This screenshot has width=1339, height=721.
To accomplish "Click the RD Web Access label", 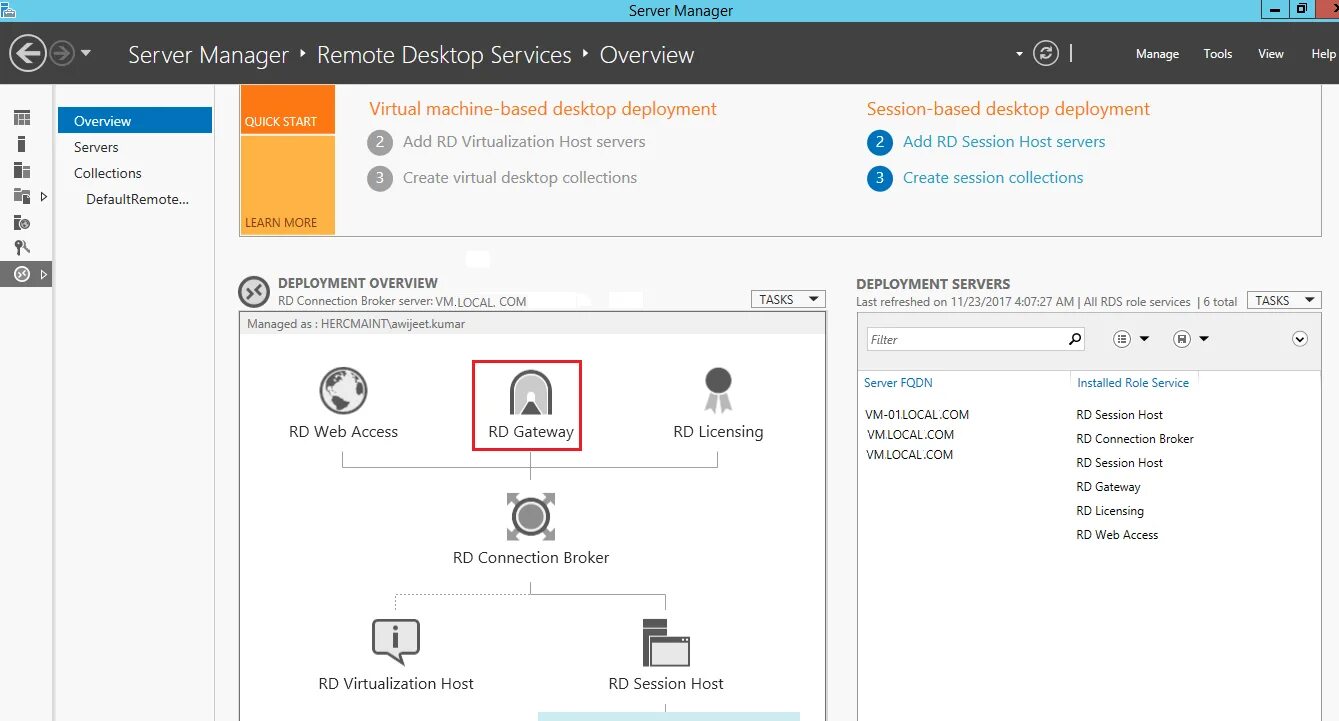I will pyautogui.click(x=343, y=432).
